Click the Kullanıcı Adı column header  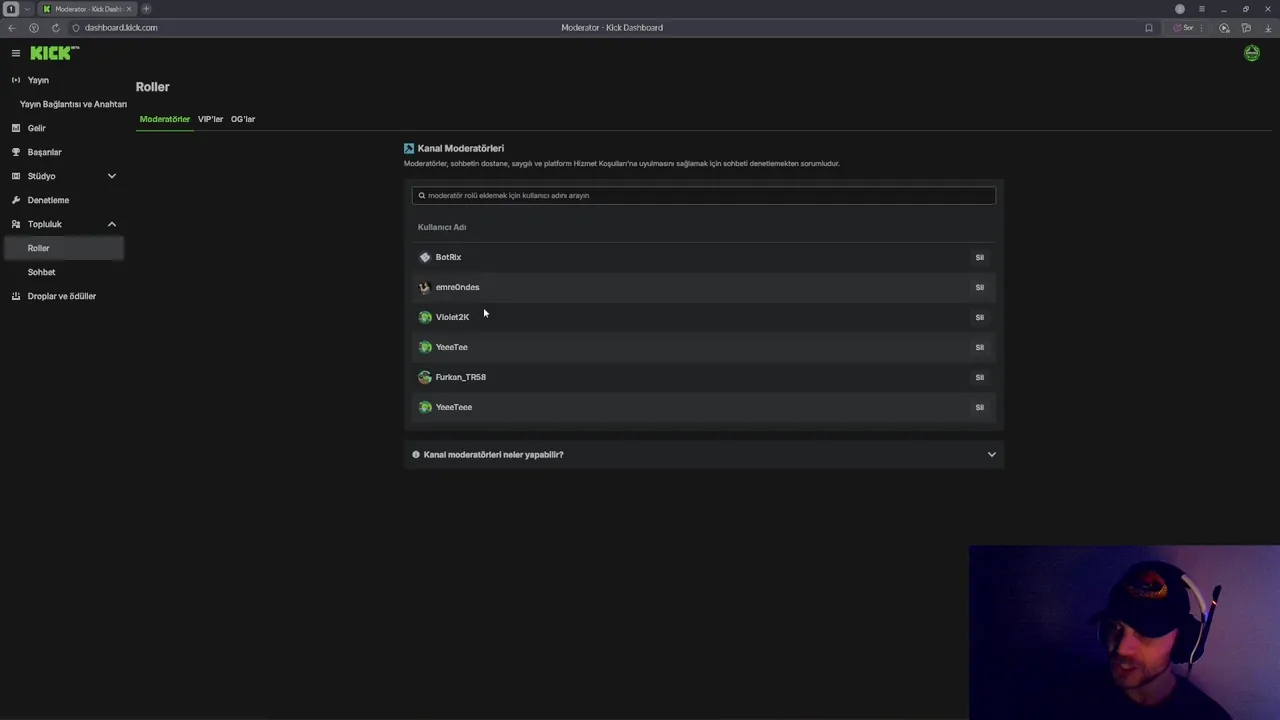442,227
